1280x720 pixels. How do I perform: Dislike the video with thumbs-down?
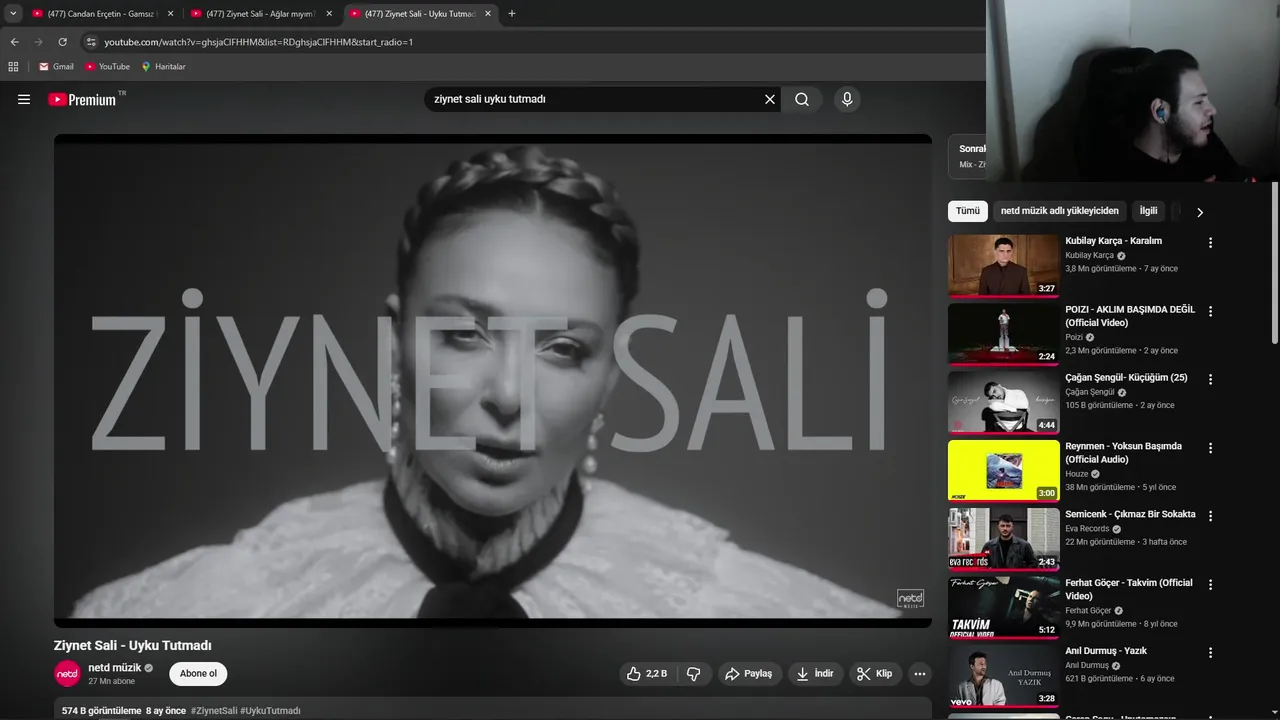(x=694, y=674)
